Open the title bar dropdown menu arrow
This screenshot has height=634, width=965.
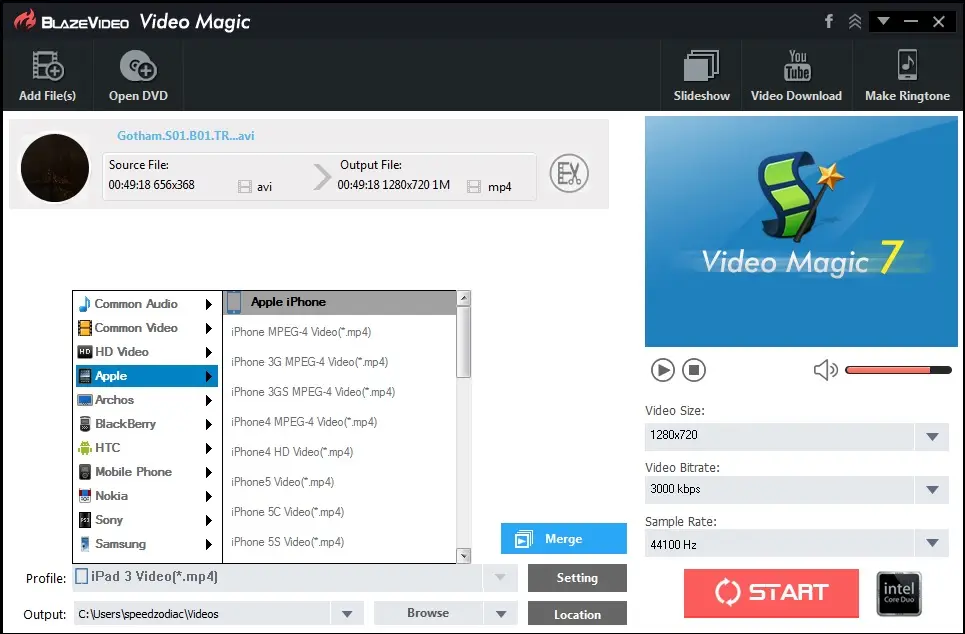pos(883,22)
